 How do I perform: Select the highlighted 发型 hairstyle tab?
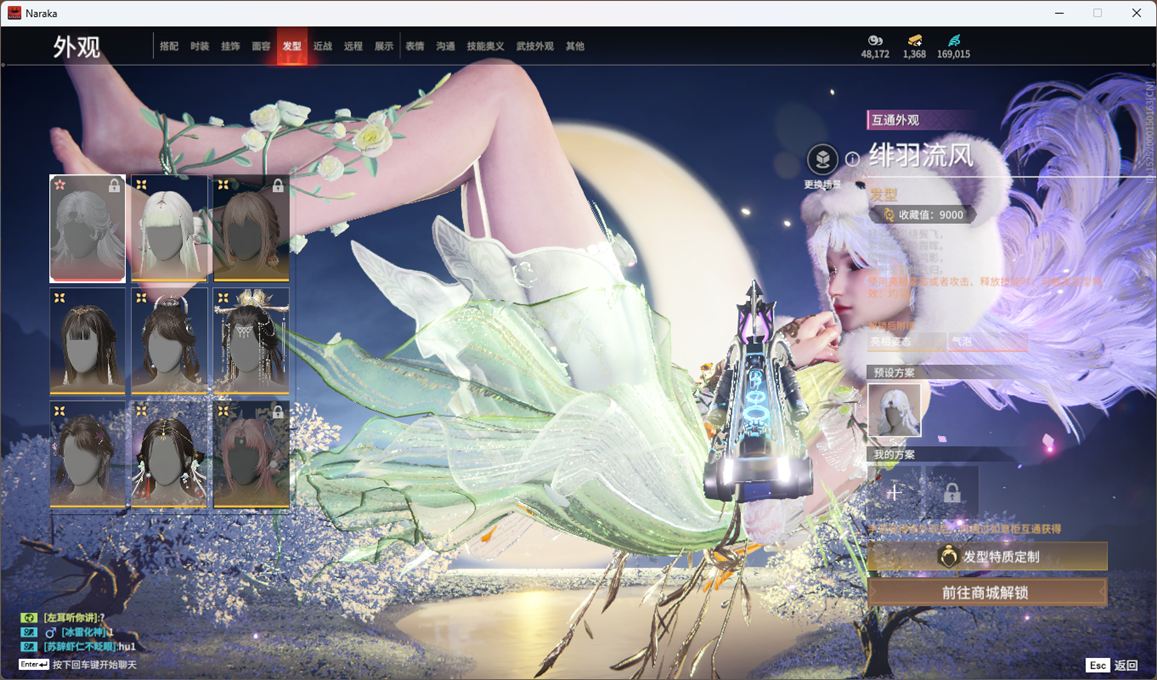292,46
